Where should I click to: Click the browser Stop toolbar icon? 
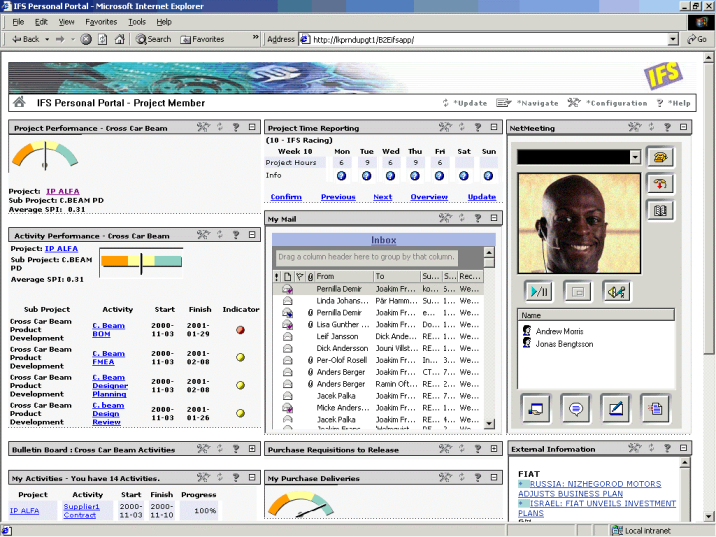point(86,39)
